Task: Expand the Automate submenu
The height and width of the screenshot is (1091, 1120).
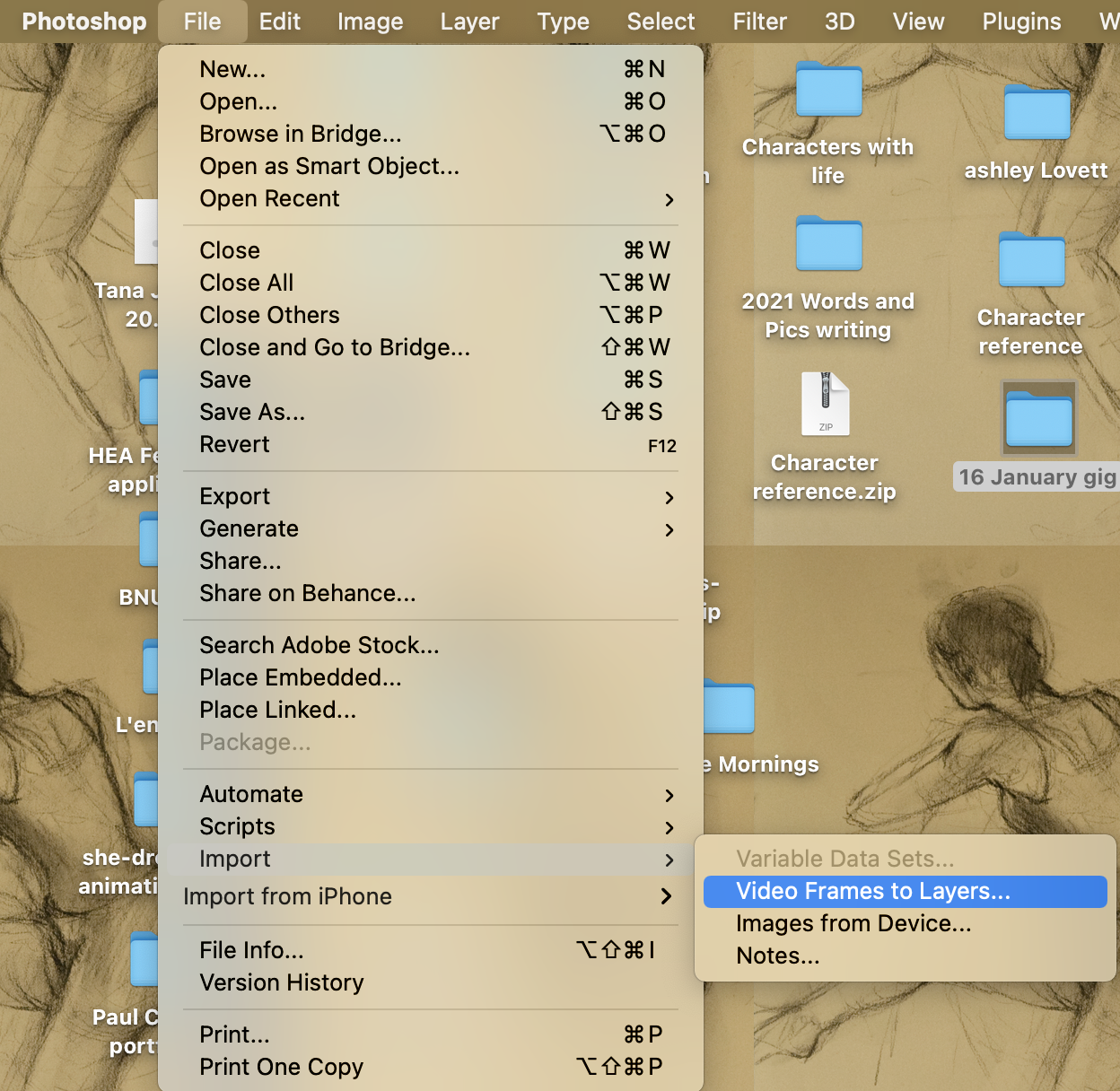Action: 431,794
